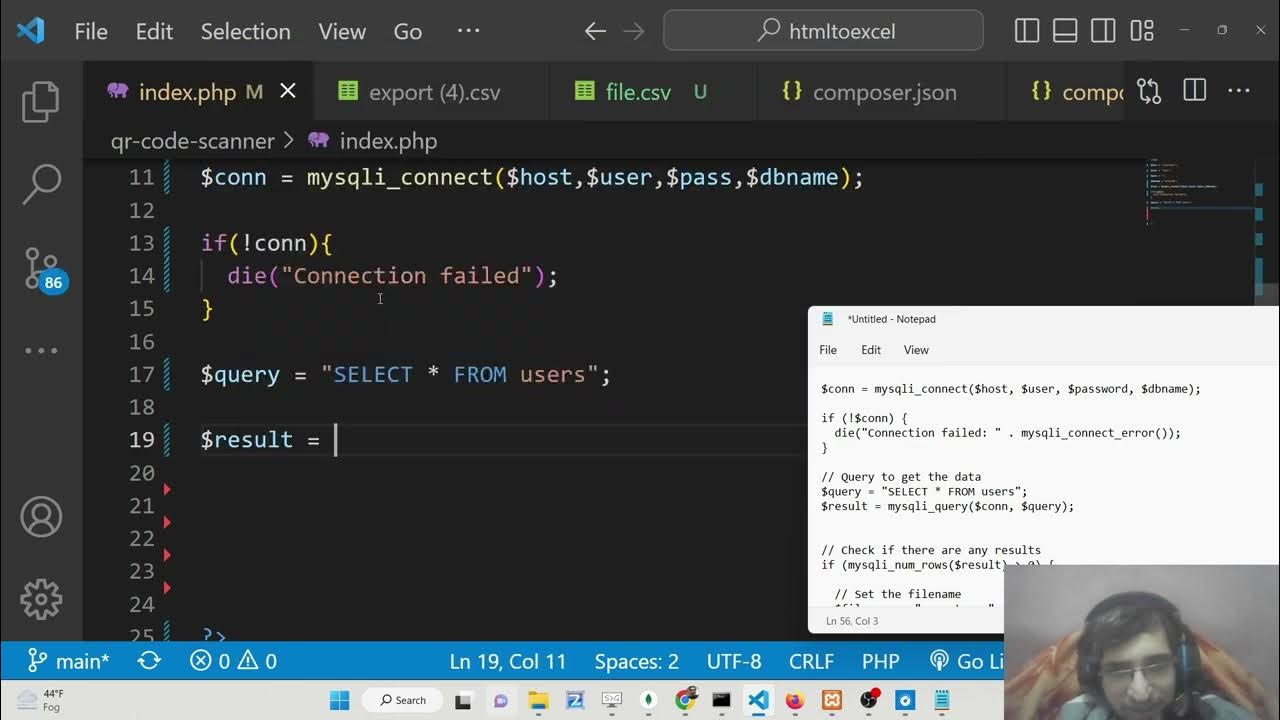1280x720 pixels.
Task: Open the Selection menu
Action: [245, 31]
